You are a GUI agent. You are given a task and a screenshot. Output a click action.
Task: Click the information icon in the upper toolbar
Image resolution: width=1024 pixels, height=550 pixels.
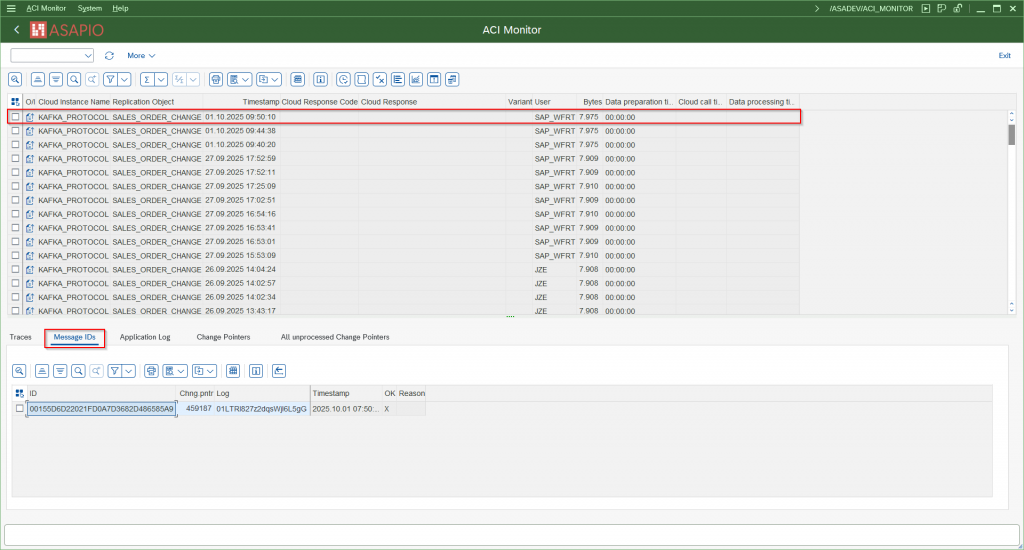pos(321,79)
